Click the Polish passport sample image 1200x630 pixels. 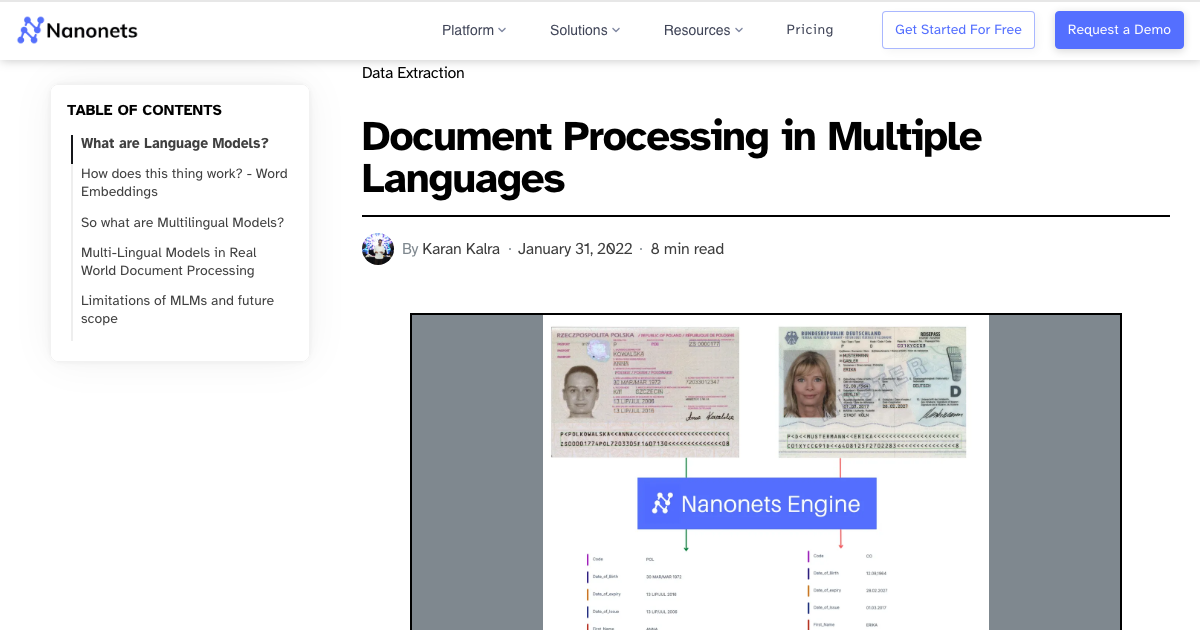pyautogui.click(x=645, y=392)
